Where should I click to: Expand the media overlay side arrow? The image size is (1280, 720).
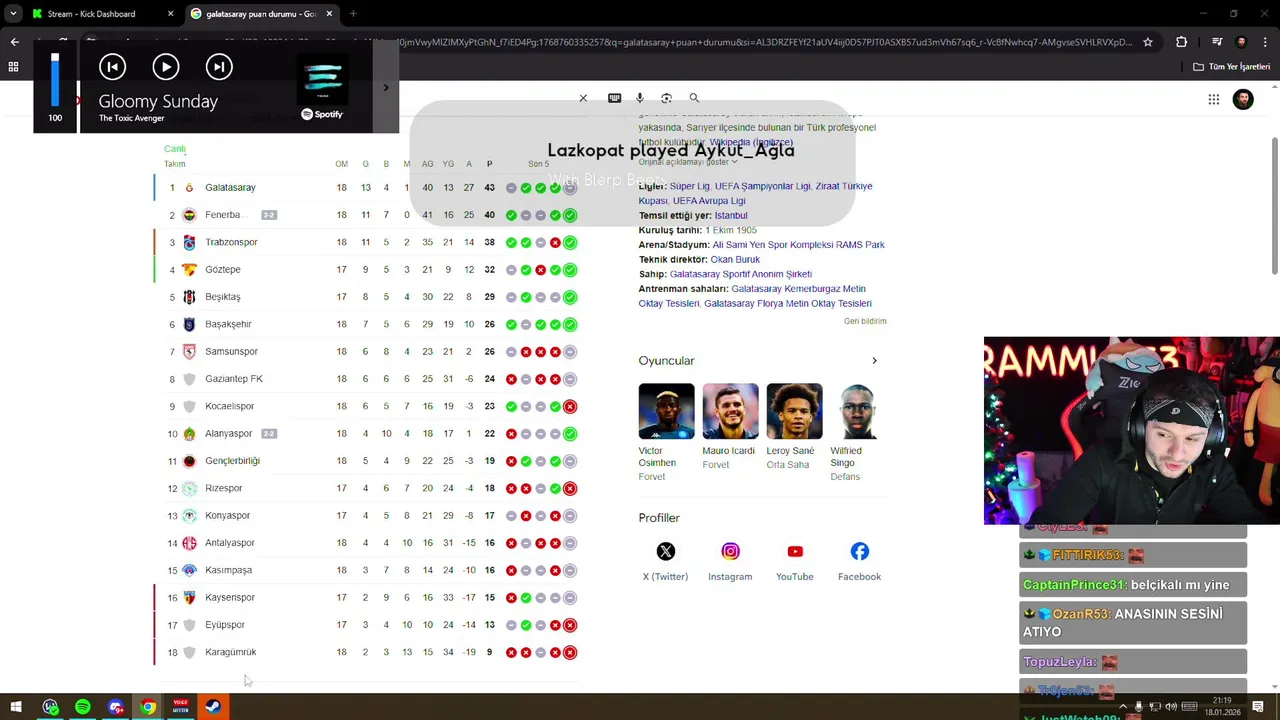click(x=386, y=88)
